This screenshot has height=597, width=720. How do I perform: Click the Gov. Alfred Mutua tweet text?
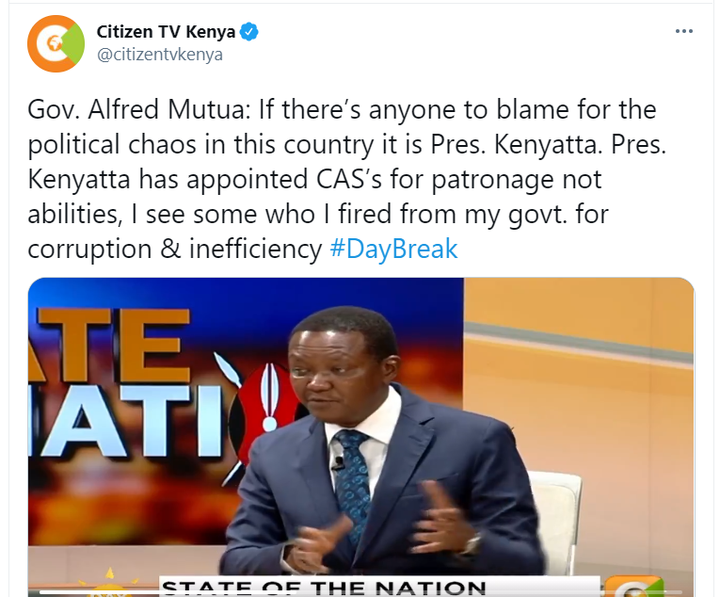(347, 179)
